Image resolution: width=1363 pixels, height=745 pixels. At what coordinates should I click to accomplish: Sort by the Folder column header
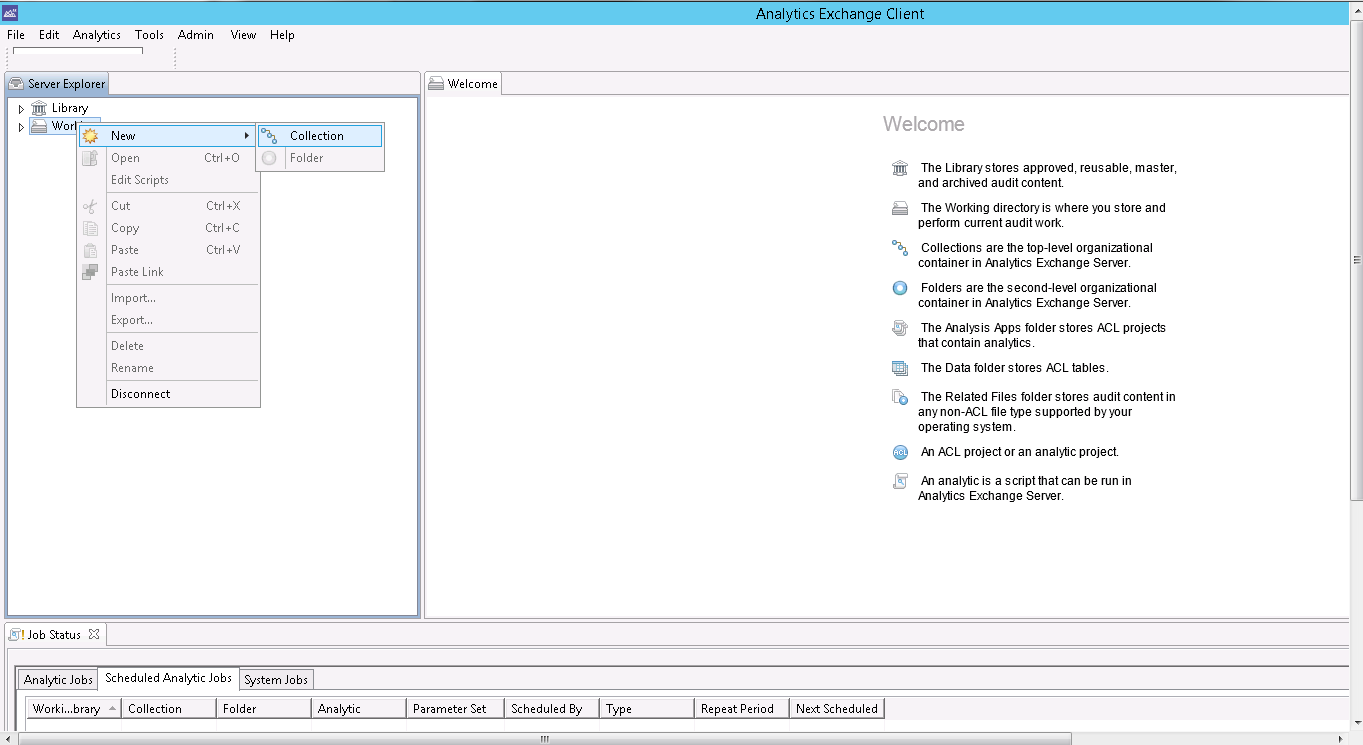pos(264,709)
